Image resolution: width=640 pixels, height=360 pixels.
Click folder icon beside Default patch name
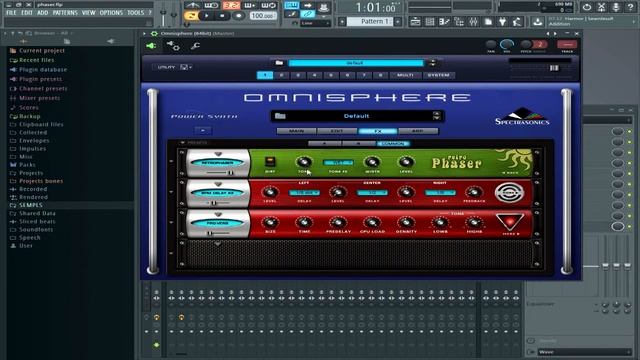[x=280, y=116]
